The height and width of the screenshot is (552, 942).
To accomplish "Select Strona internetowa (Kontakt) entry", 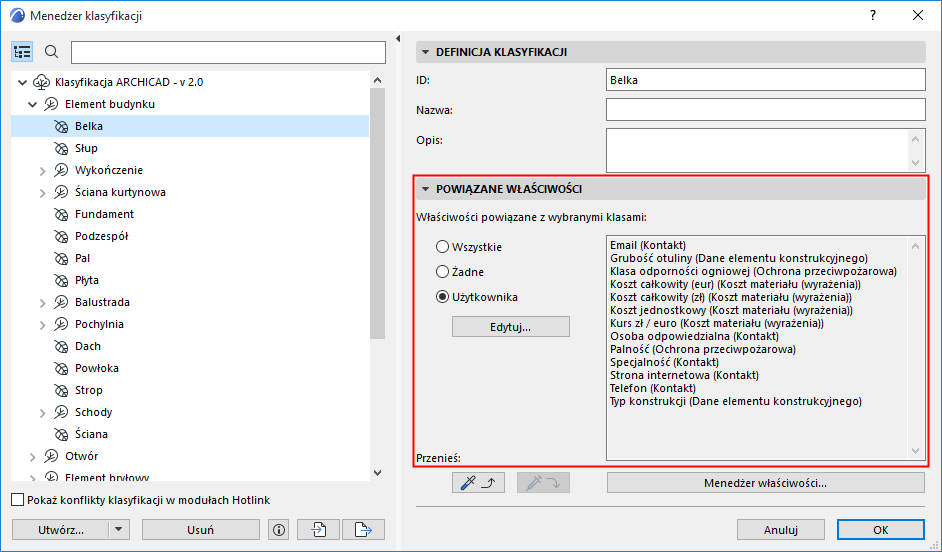I will coord(684,375).
